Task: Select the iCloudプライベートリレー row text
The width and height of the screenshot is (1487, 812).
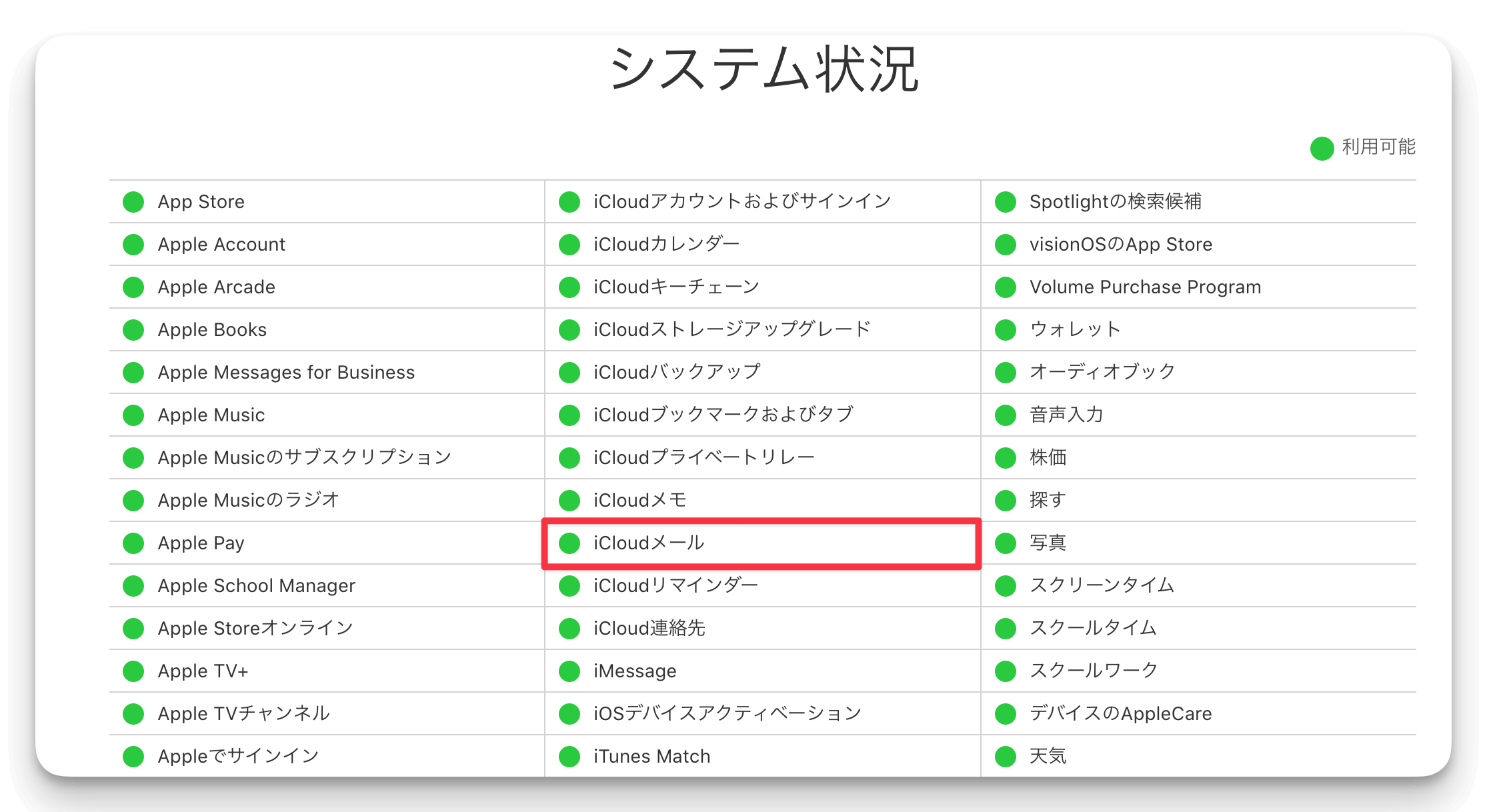Action: (x=704, y=457)
